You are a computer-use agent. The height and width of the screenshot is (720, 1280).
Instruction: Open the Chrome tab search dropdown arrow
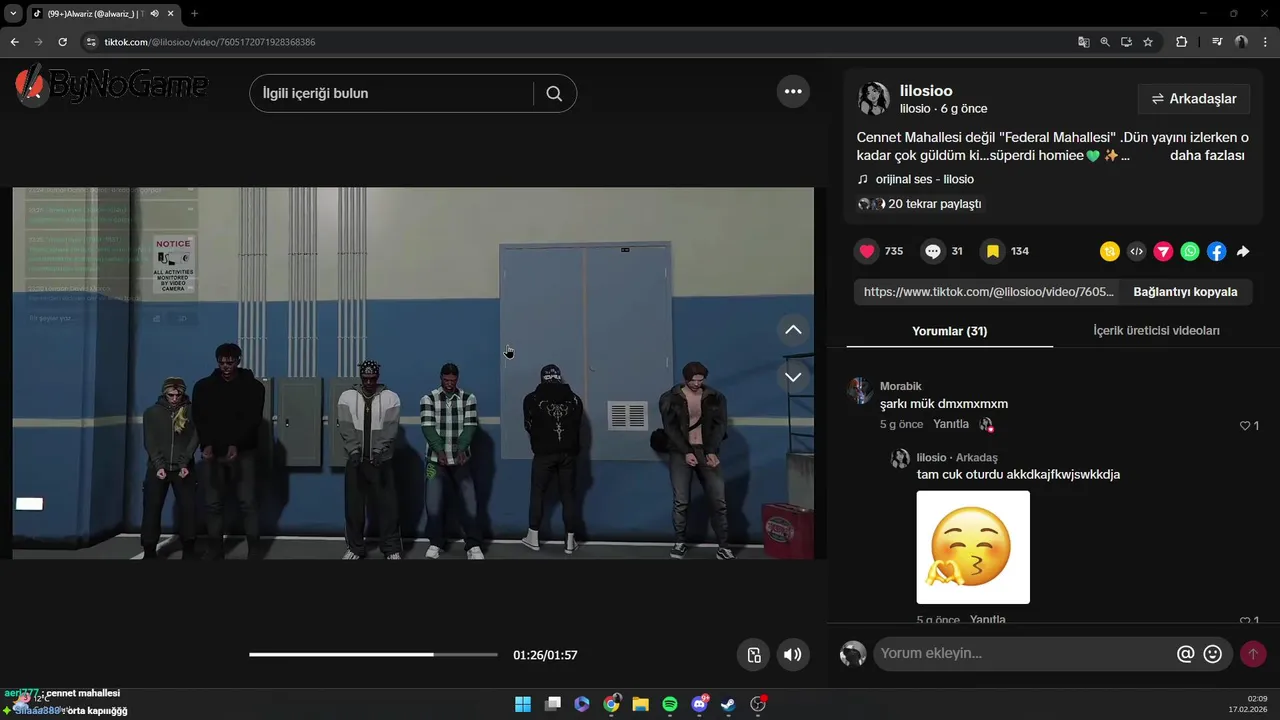(13, 14)
